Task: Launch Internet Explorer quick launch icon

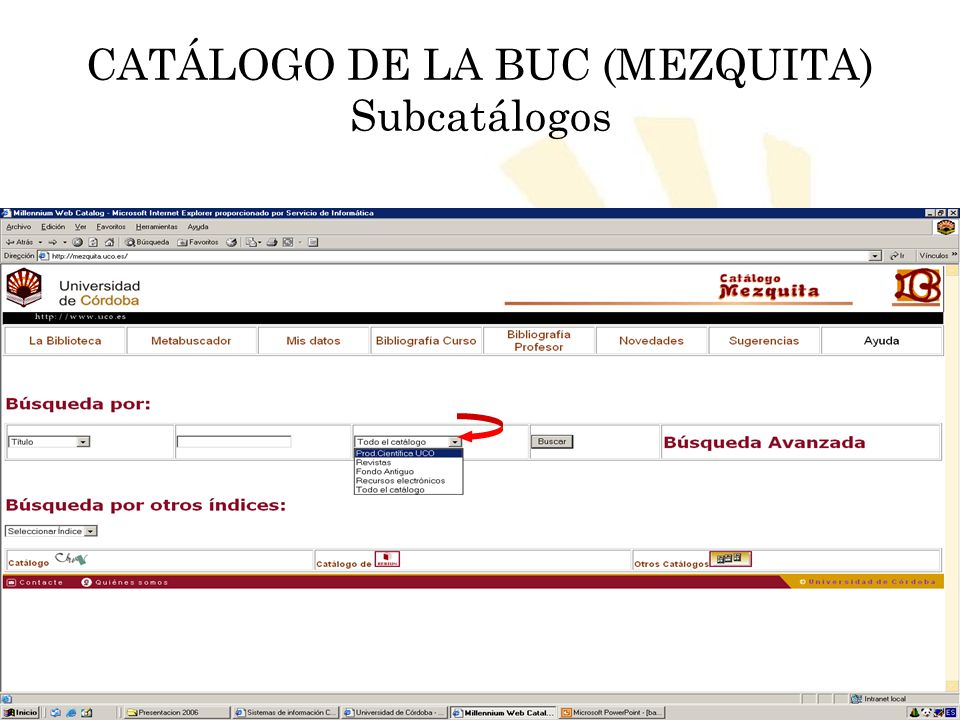Action: pos(72,713)
